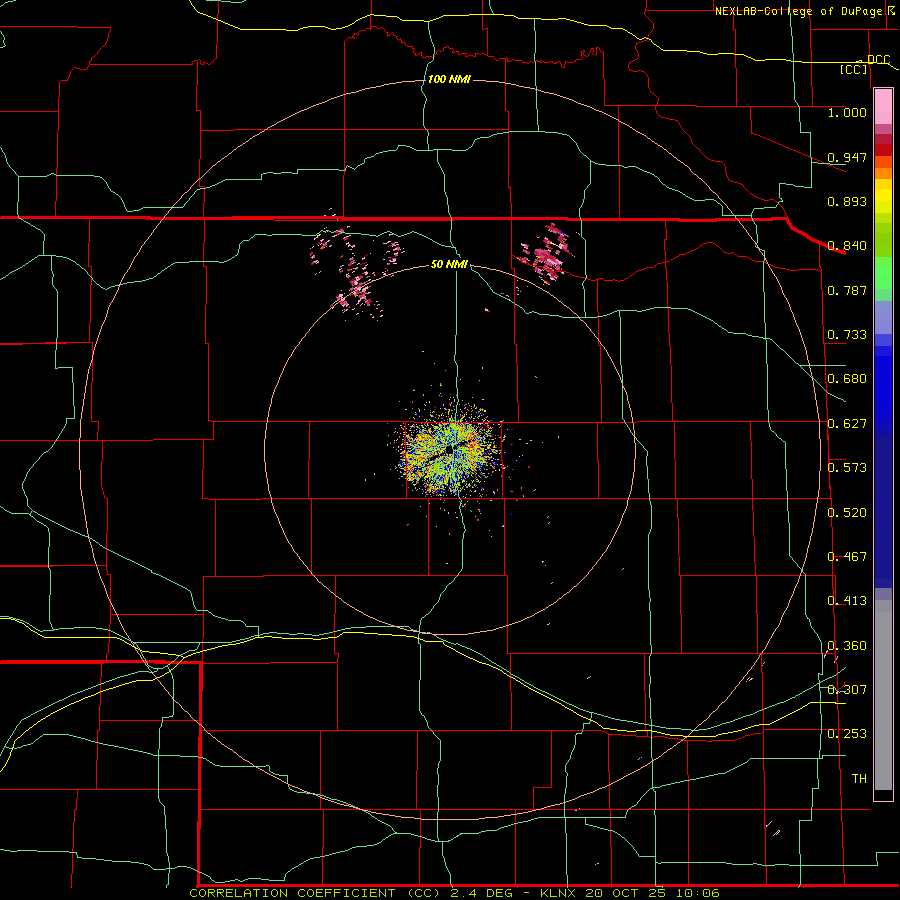
Task: Click the pink top segment of the color bar
Action: (883, 107)
